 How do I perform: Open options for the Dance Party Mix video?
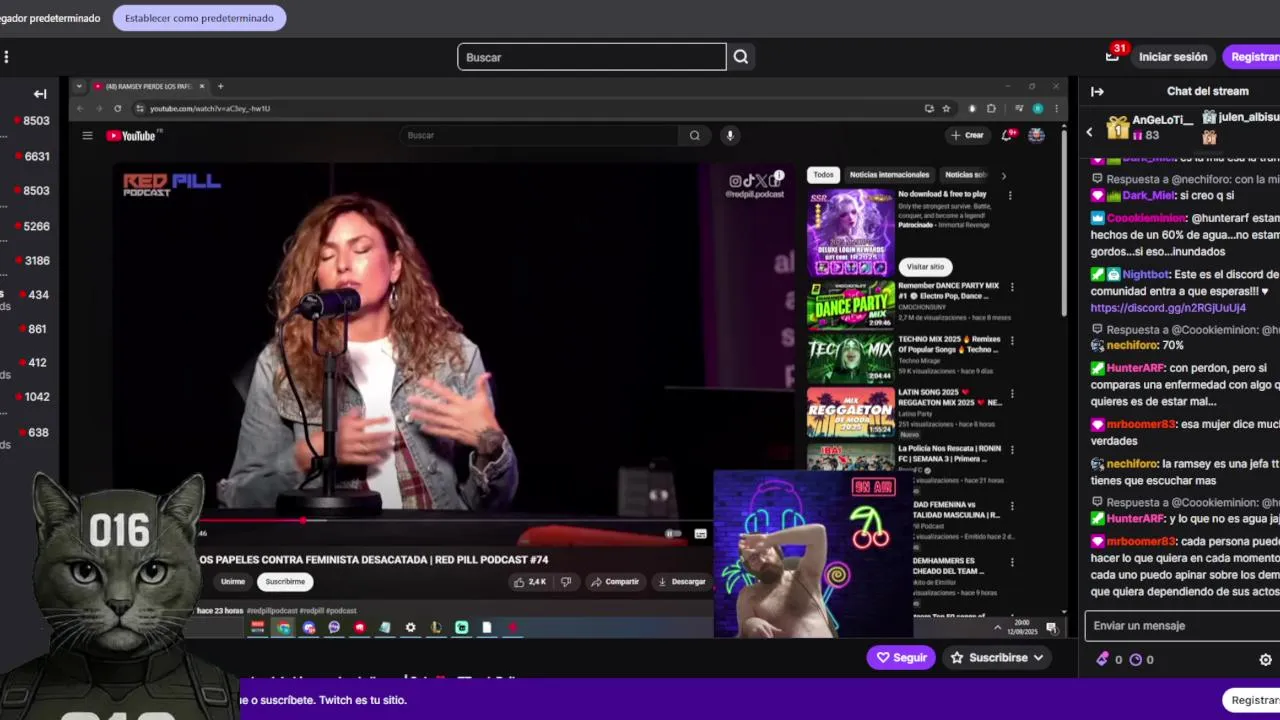(1011, 287)
